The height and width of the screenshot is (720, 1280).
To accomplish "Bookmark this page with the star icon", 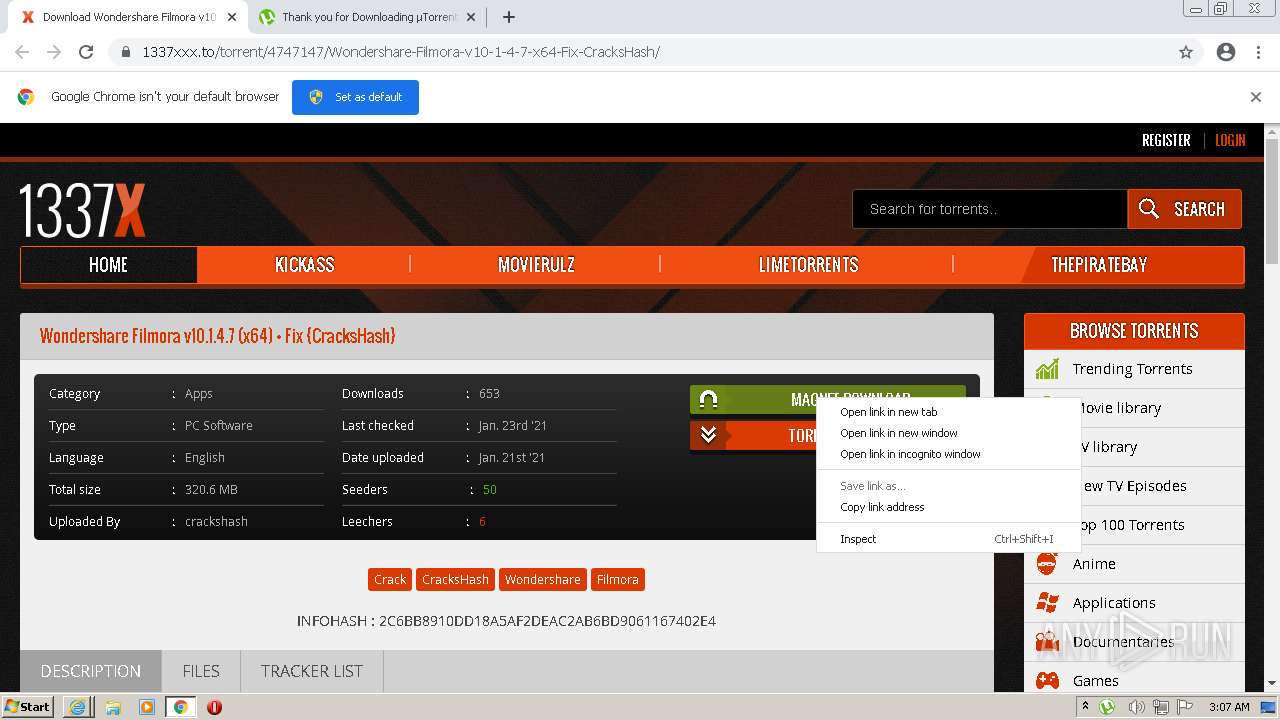I will [x=1186, y=52].
